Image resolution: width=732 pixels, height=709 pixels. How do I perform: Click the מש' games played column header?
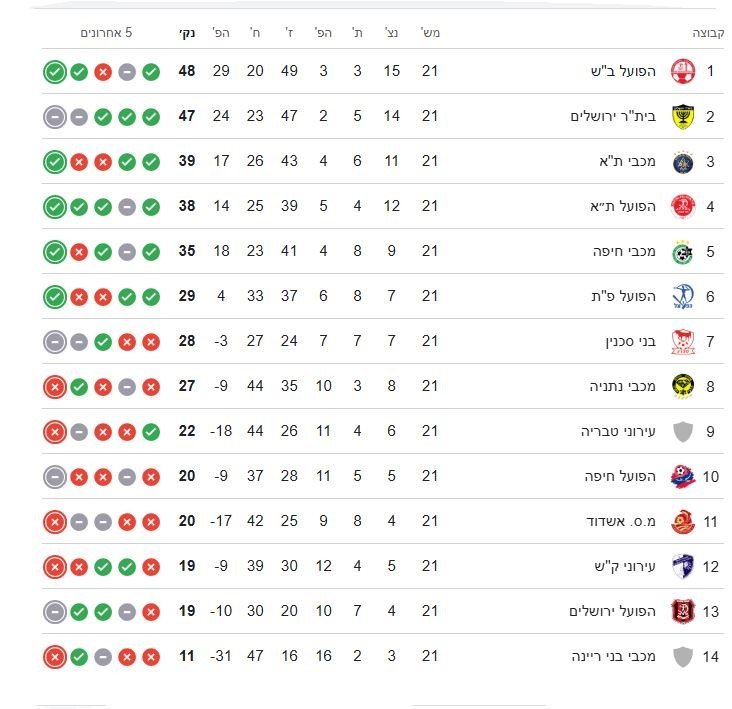(x=430, y=33)
